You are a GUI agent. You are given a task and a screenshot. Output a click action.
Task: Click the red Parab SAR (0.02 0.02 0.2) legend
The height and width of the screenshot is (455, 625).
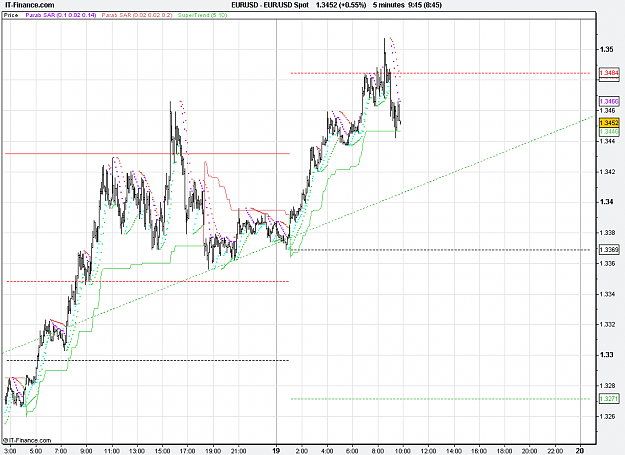pos(137,15)
